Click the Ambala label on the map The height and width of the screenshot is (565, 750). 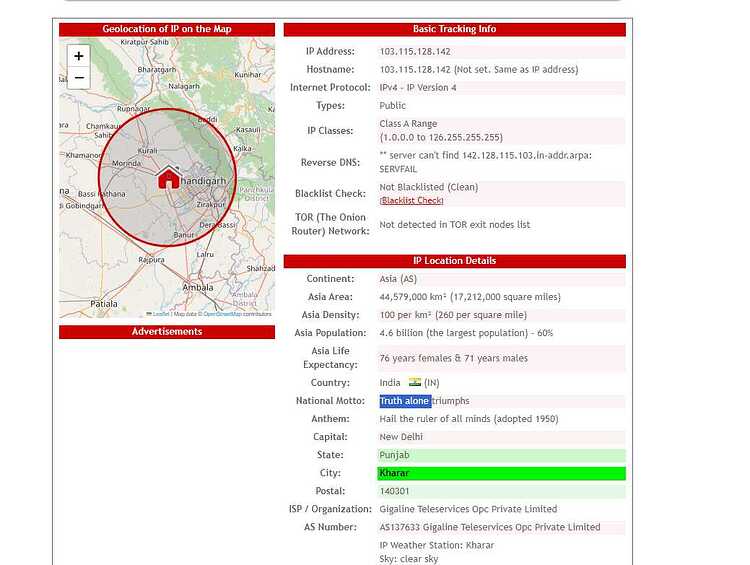[198, 288]
